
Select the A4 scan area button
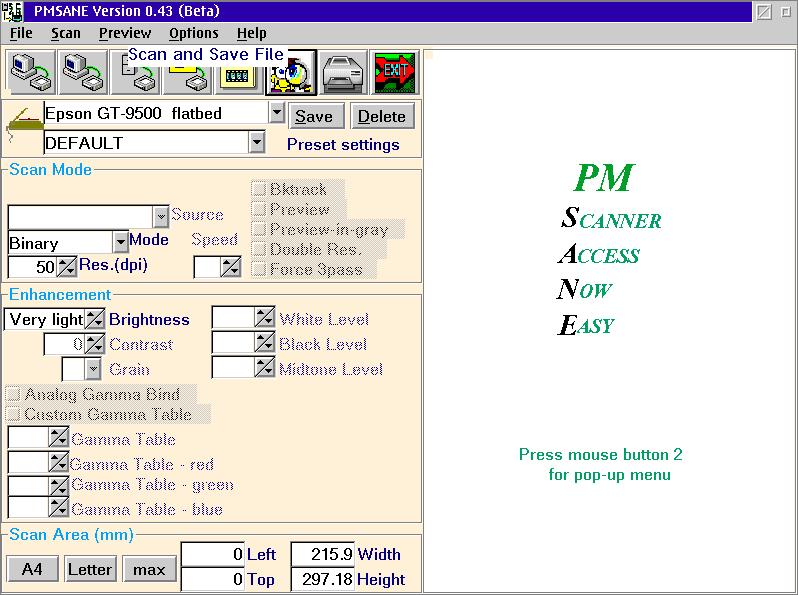coord(32,569)
